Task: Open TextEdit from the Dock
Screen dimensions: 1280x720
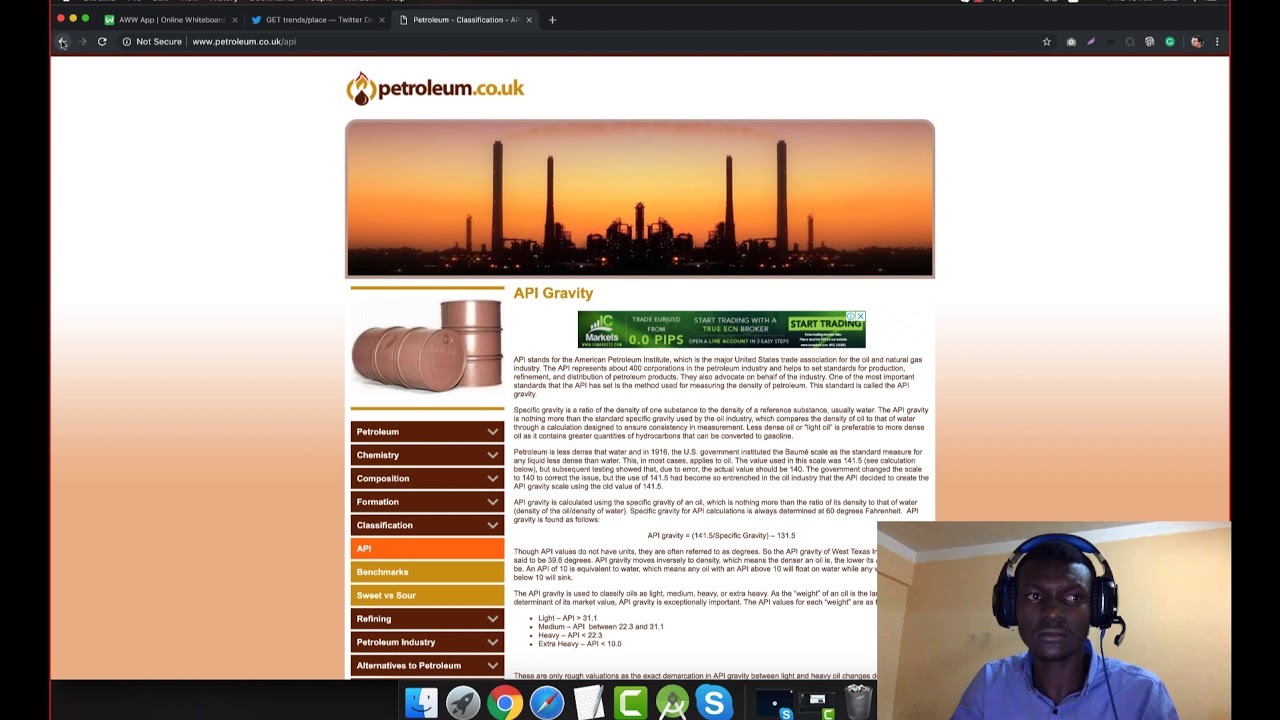Action: click(589, 703)
